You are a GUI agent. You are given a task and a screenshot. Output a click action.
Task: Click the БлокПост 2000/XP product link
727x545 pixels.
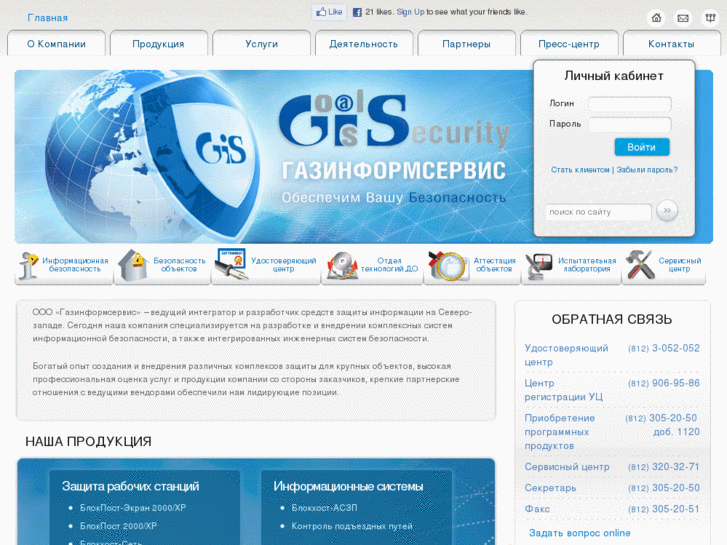[118, 526]
